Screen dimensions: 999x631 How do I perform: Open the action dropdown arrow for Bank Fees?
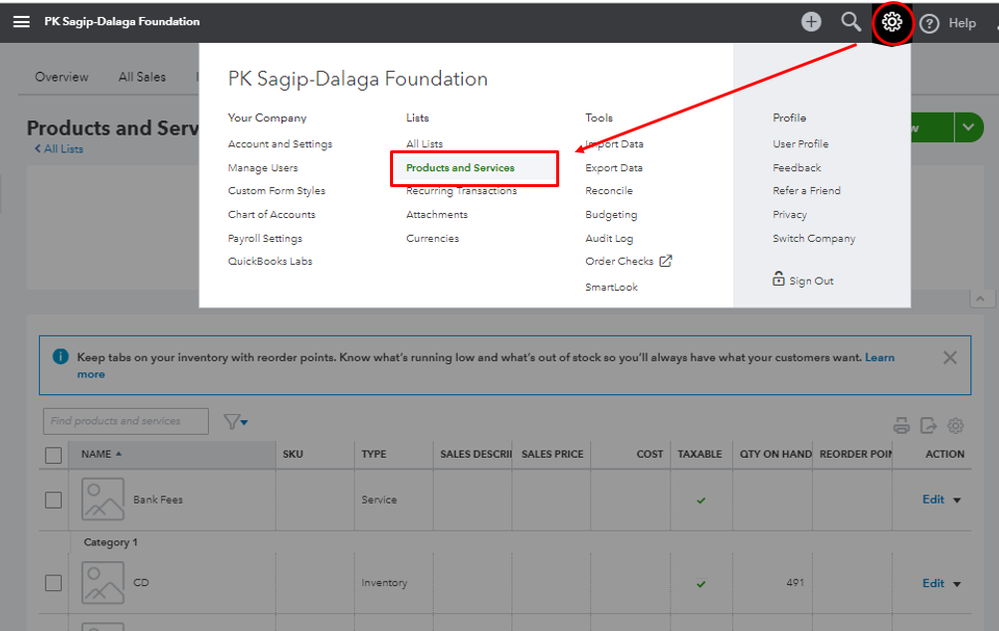click(957, 500)
